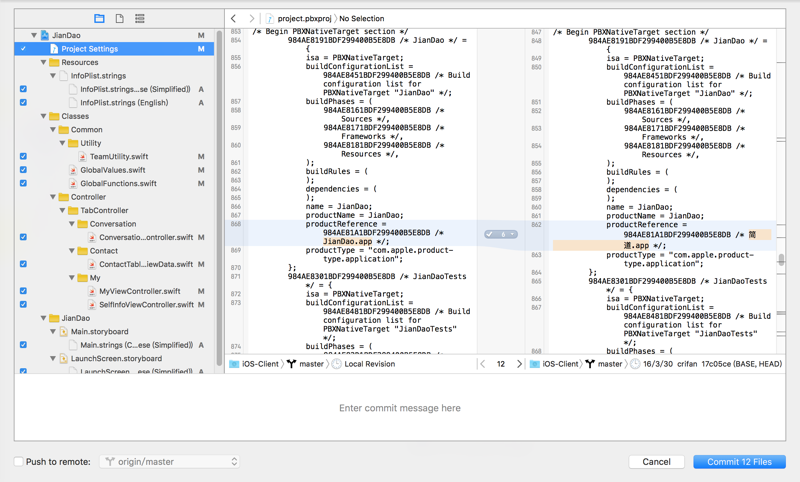
Task: Collapse the Conversation folder
Action: click(x=72, y=224)
